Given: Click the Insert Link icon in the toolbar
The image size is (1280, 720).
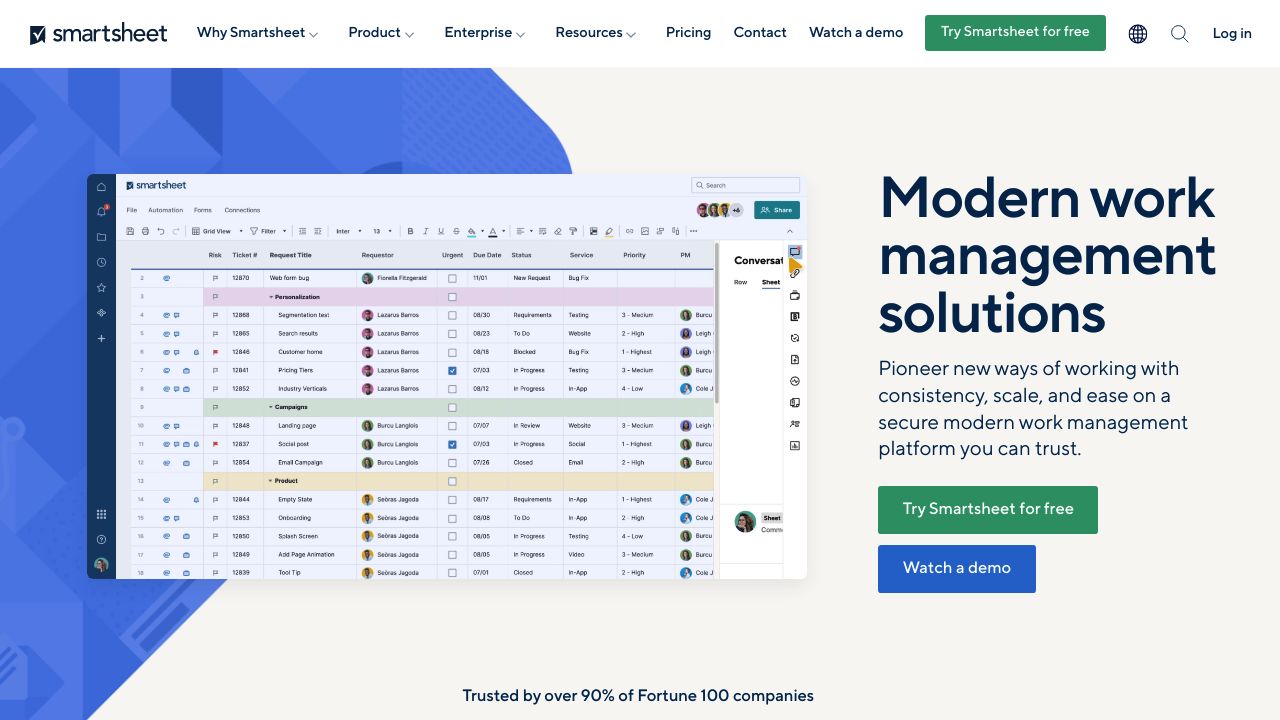Looking at the screenshot, I should [x=630, y=231].
